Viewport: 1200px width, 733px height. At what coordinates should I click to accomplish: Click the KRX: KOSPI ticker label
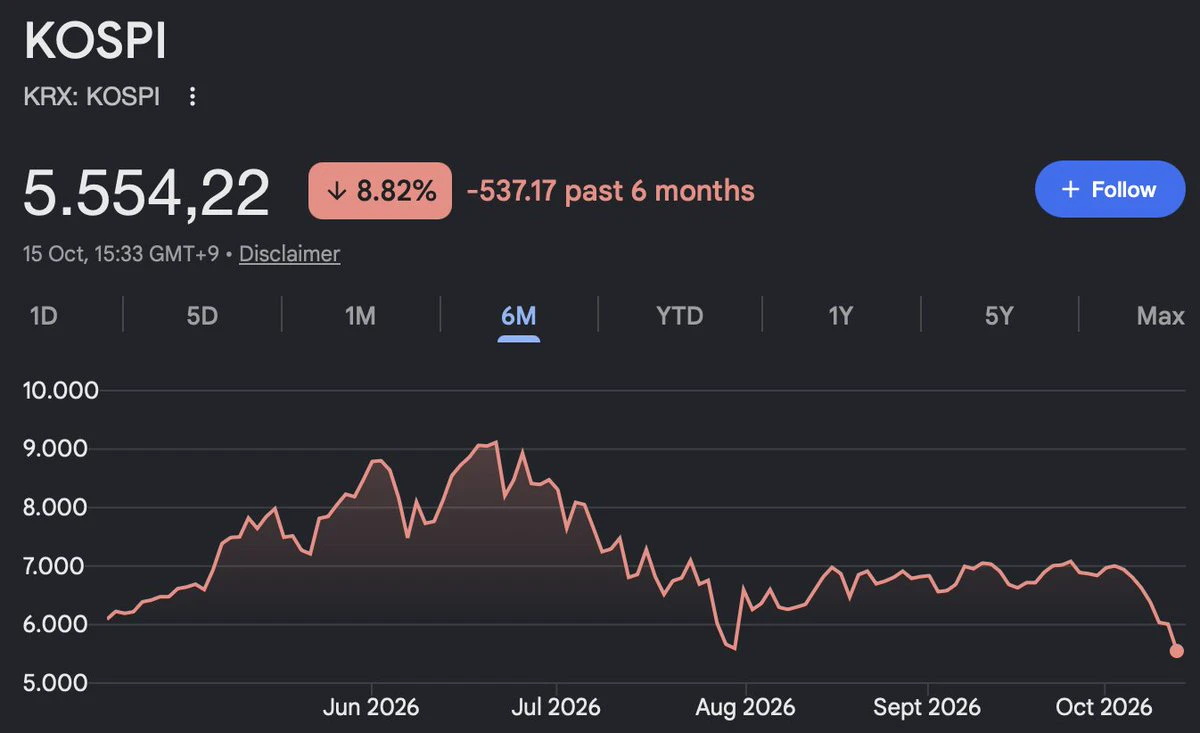coord(91,97)
